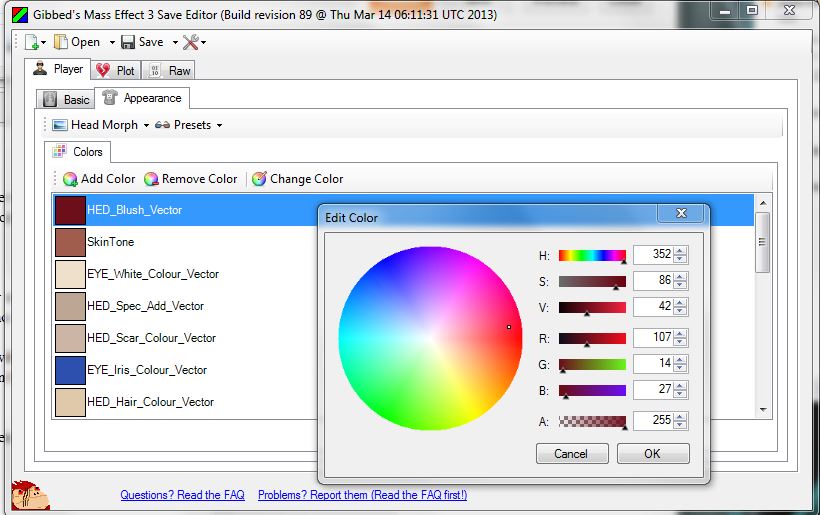Click the A alpha slider bar

pyautogui.click(x=592, y=421)
